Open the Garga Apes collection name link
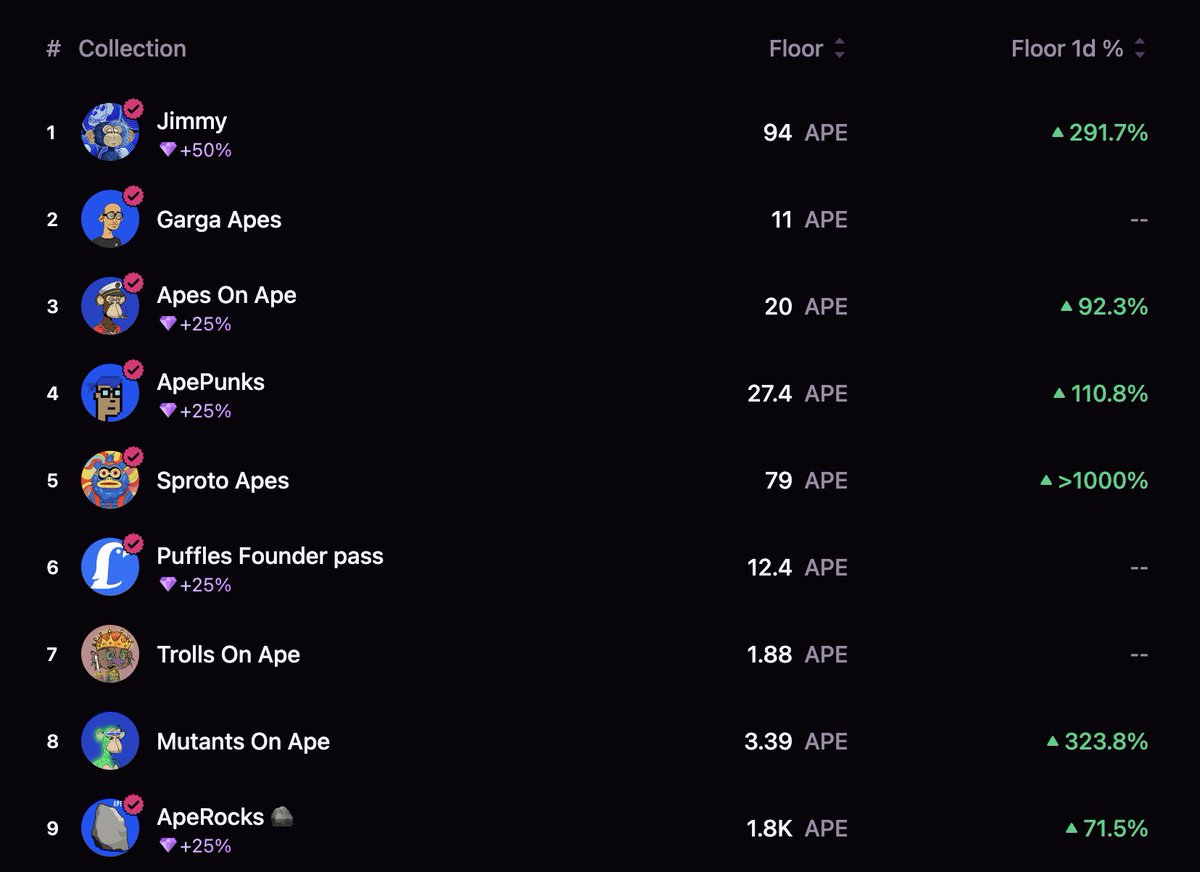The width and height of the screenshot is (1200, 872). click(219, 220)
